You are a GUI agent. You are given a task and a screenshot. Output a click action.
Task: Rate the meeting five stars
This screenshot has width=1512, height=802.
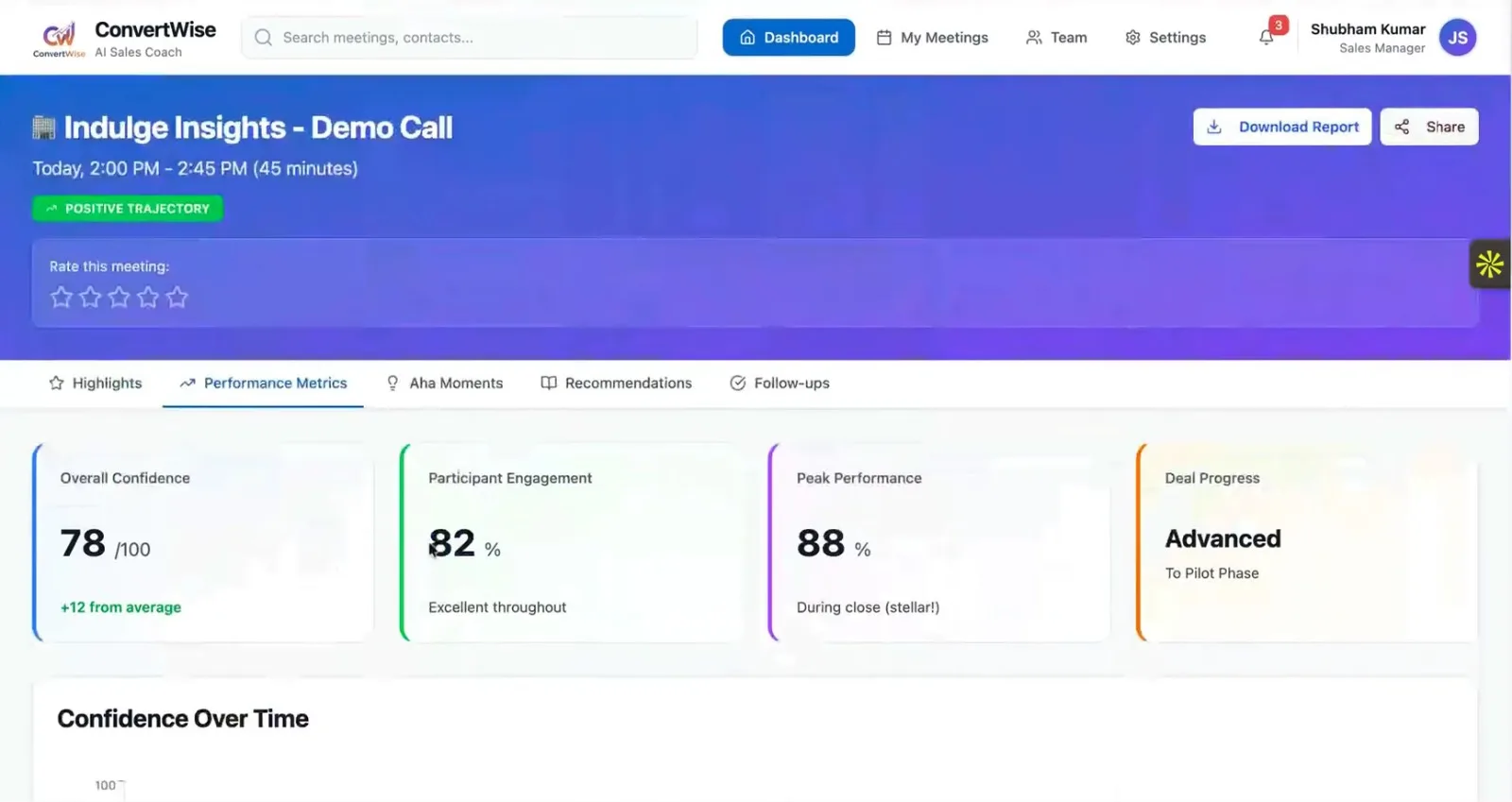point(177,298)
